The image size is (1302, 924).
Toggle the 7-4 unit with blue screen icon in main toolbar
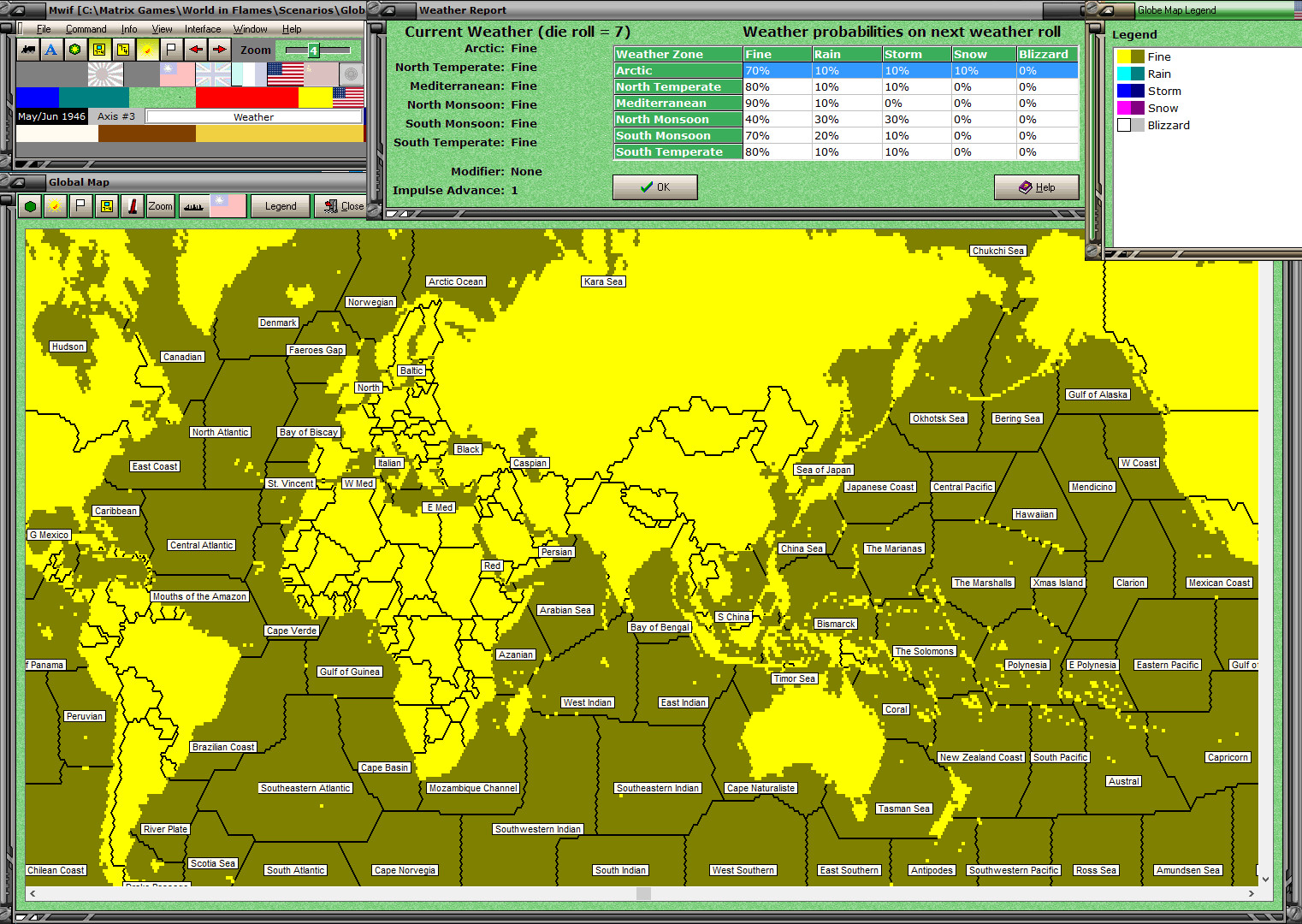tap(99, 50)
